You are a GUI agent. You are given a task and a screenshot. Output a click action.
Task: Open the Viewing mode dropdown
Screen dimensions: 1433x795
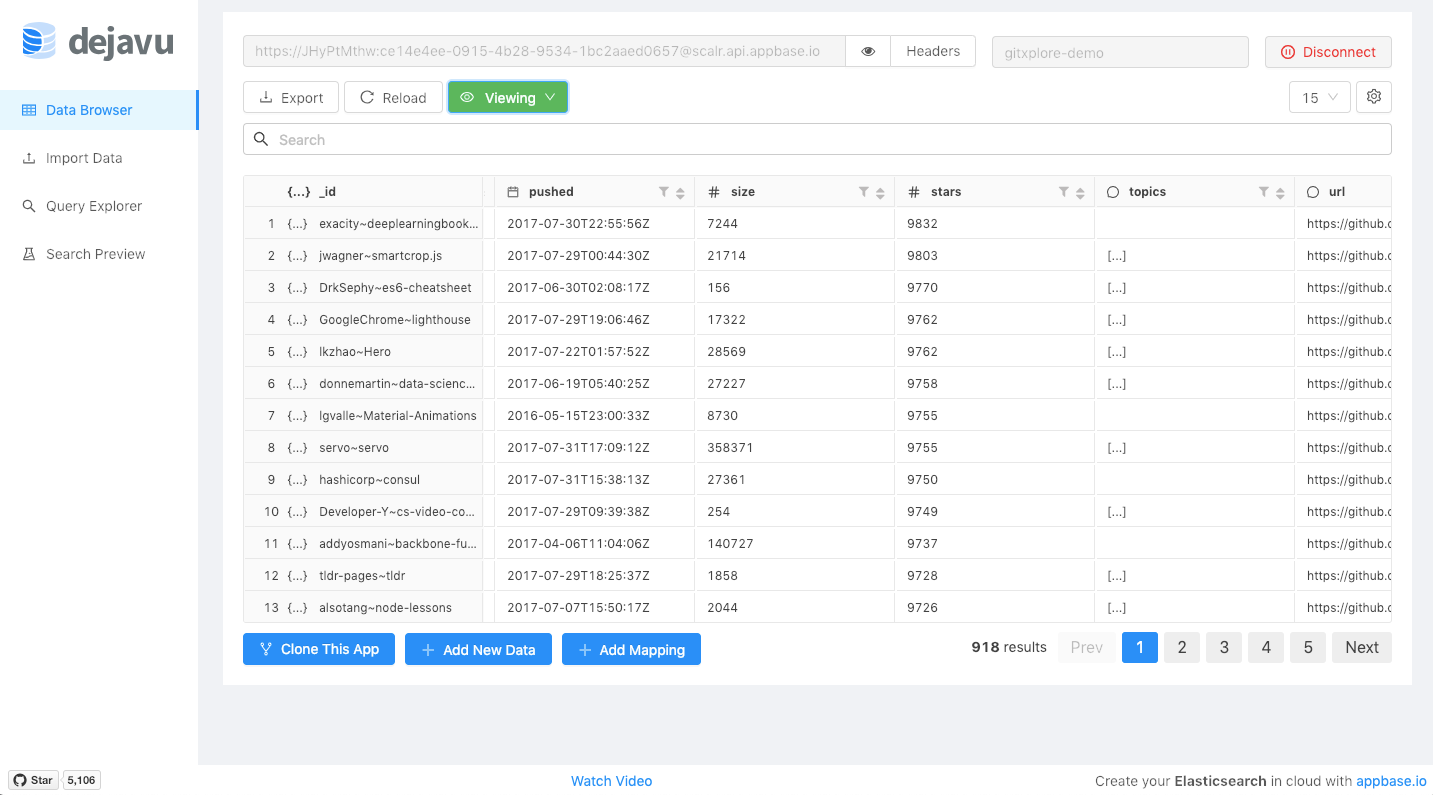(508, 97)
